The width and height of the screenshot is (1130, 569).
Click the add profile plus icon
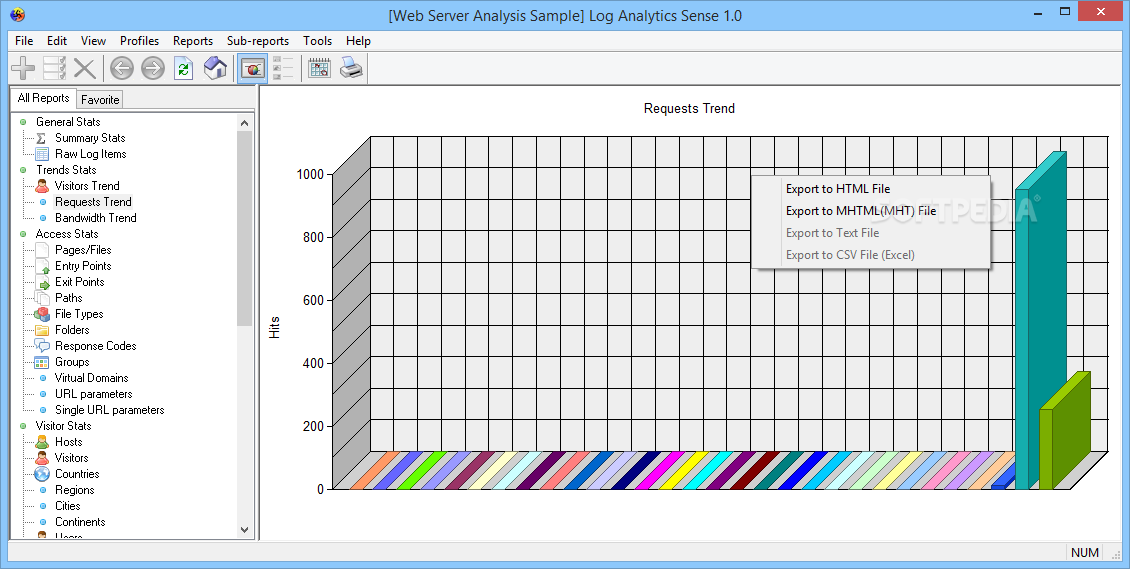(23, 68)
